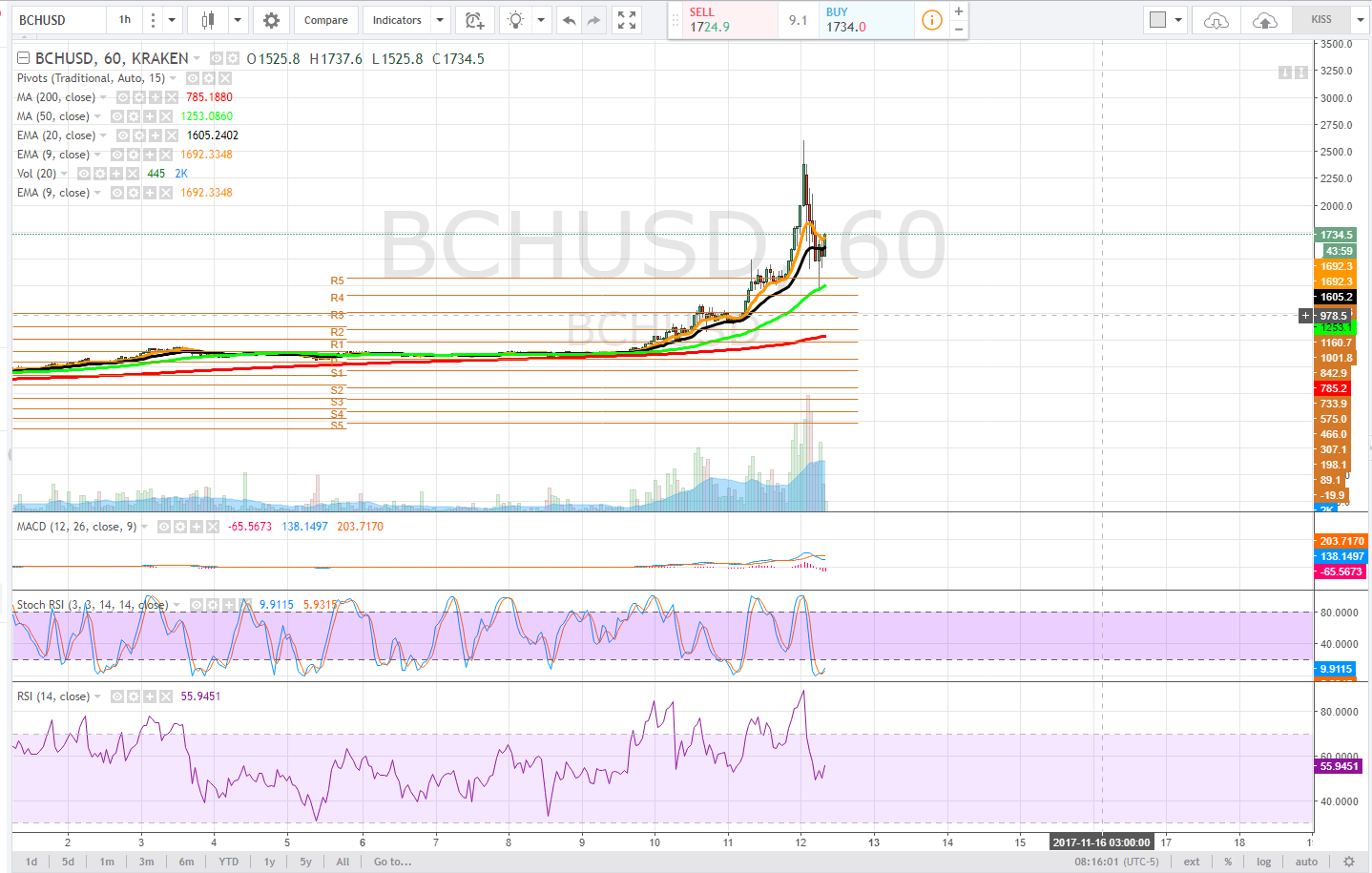Create a new alert with alarm clock icon
This screenshot has width=1372, height=873.
(474, 20)
